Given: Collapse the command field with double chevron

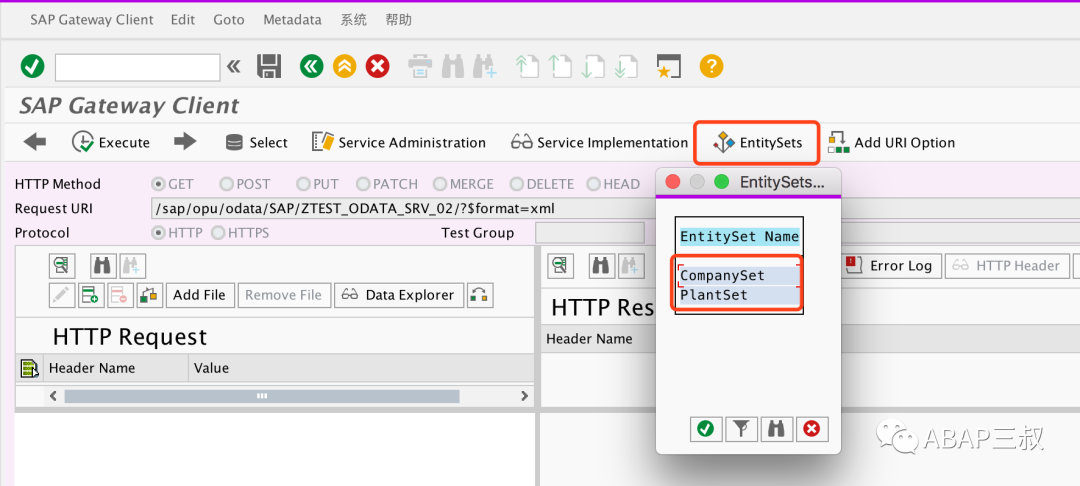Looking at the screenshot, I should coord(234,67).
